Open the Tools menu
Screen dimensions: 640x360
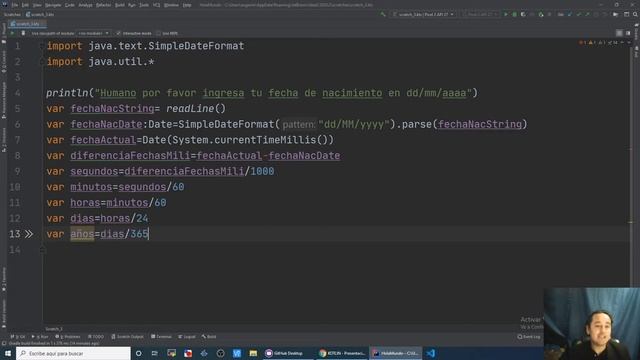coord(144,5)
